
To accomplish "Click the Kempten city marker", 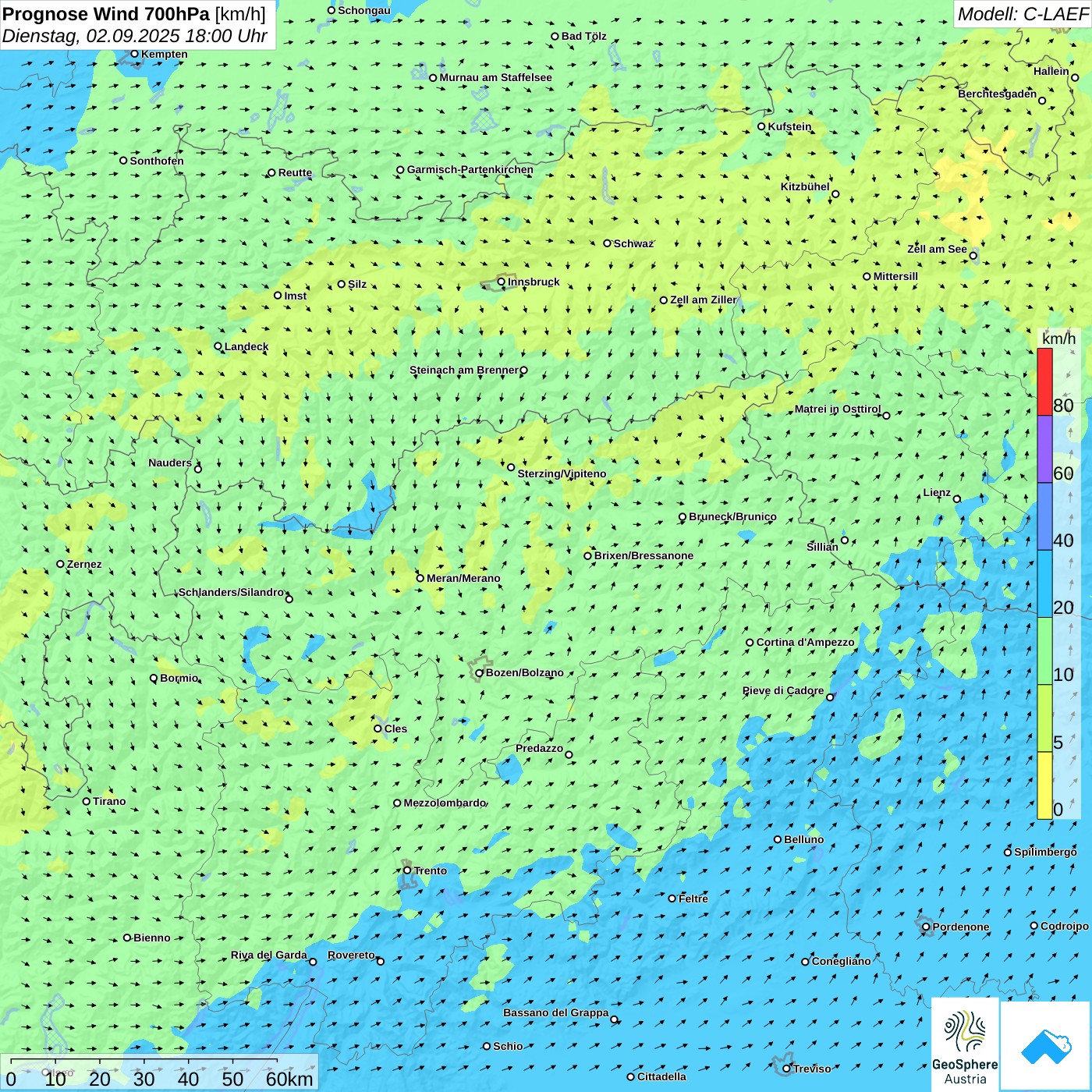I will coord(134,55).
